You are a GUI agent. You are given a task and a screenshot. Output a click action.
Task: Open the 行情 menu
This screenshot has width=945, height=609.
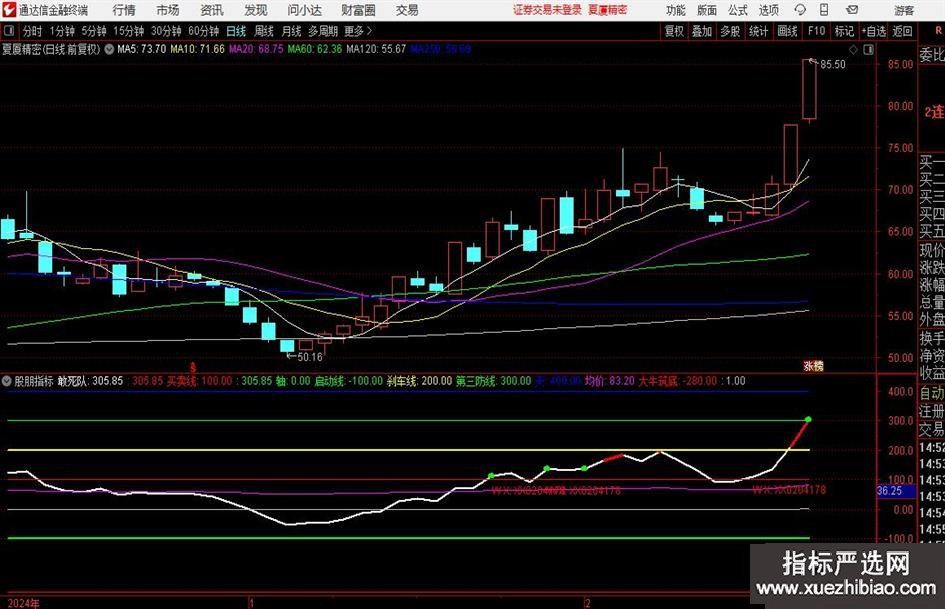point(124,10)
